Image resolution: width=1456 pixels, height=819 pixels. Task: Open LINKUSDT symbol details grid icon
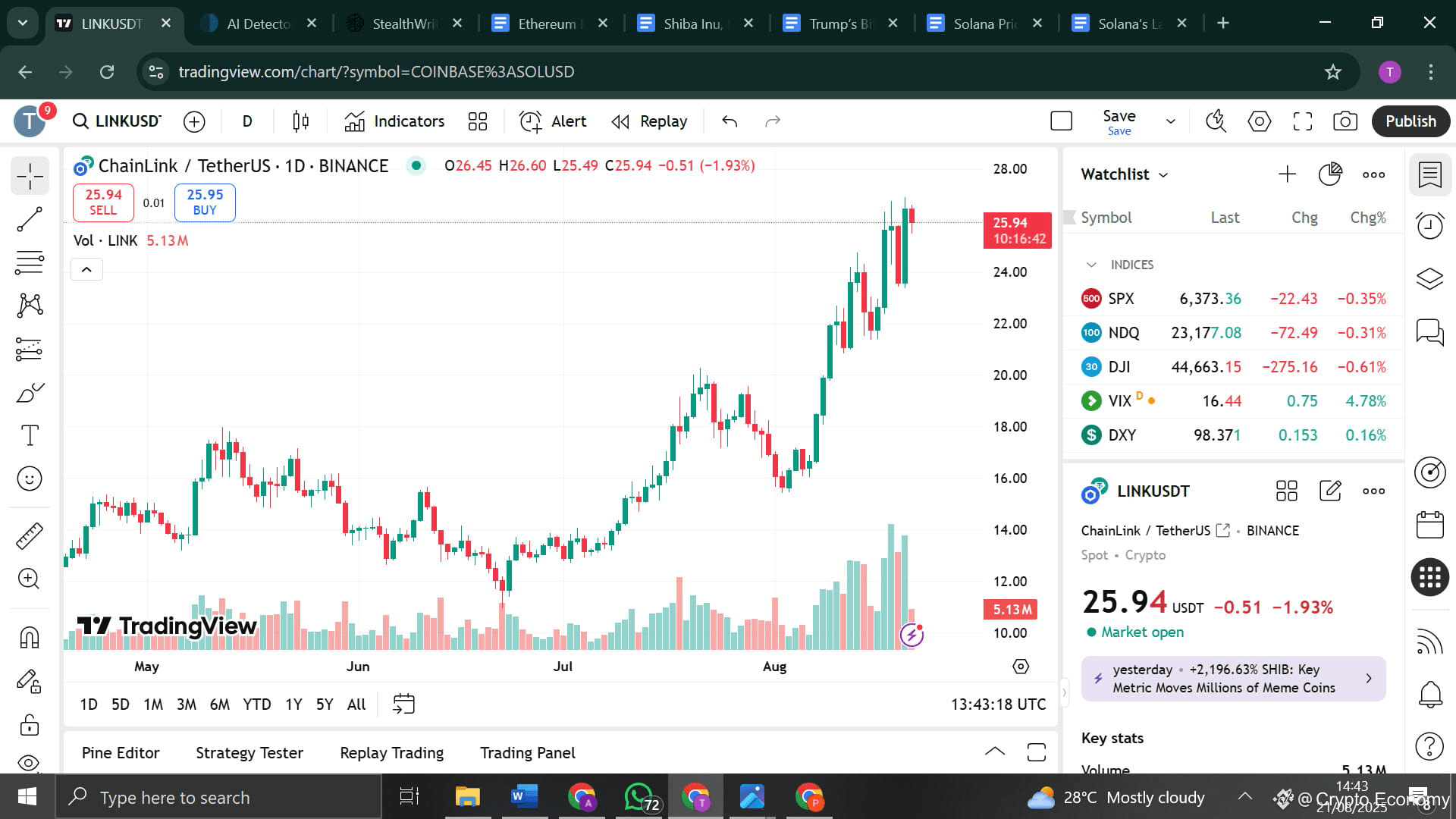1287,491
